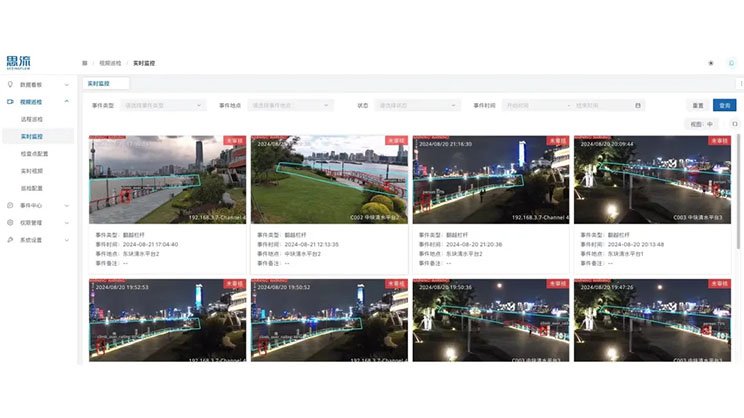The width and height of the screenshot is (744, 418).
Task: Click the red status badge on the 20:09:44 snapshot
Action: click(719, 141)
